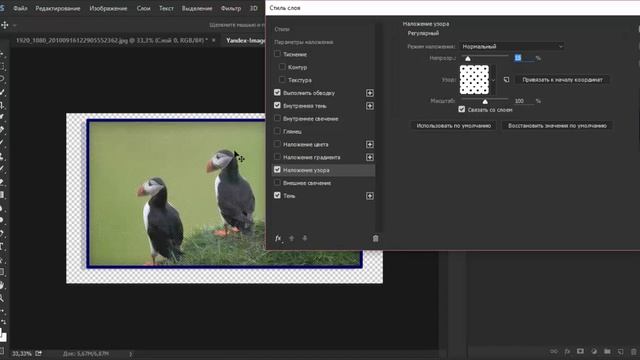Create a new preset from the current pattern
The image size is (640, 360).
tap(507, 80)
